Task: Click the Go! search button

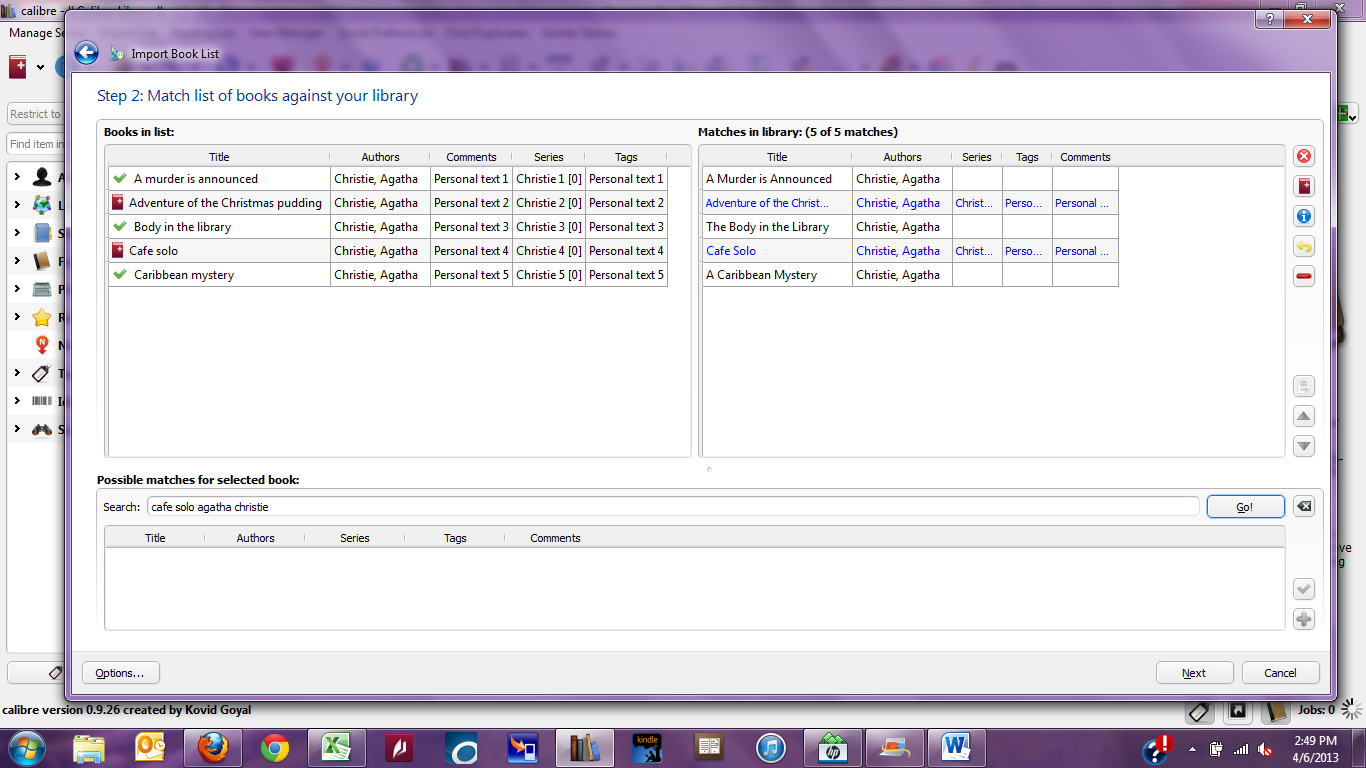Action: click(1244, 507)
